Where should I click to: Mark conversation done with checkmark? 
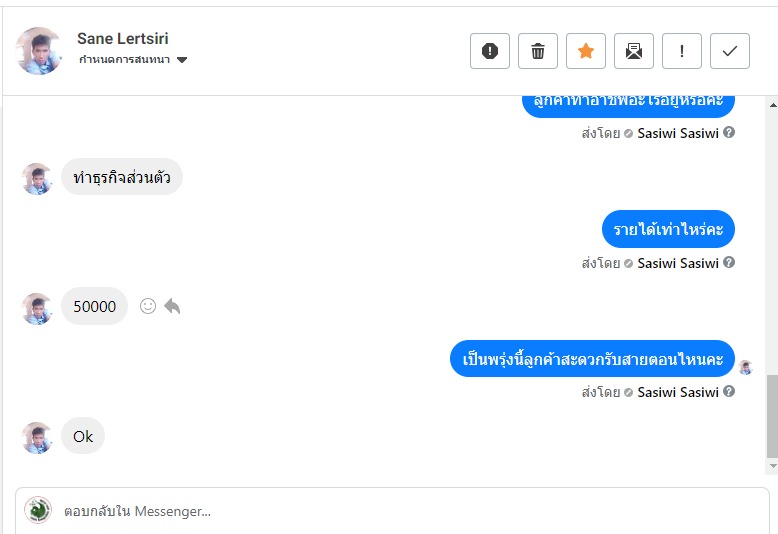click(730, 51)
